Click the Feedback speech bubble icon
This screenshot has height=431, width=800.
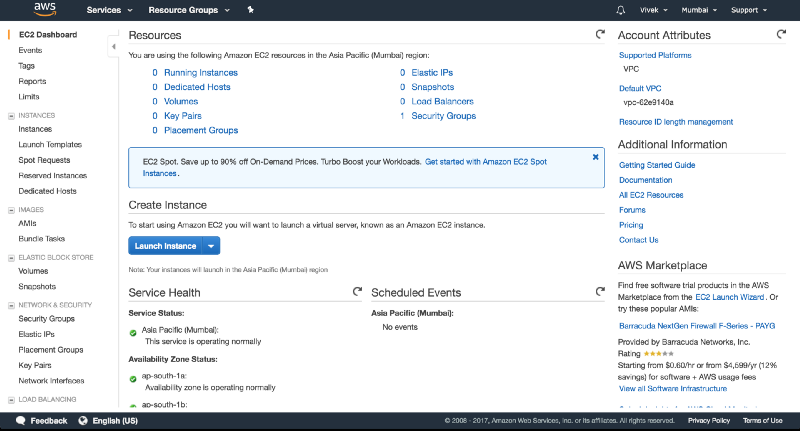(20, 421)
